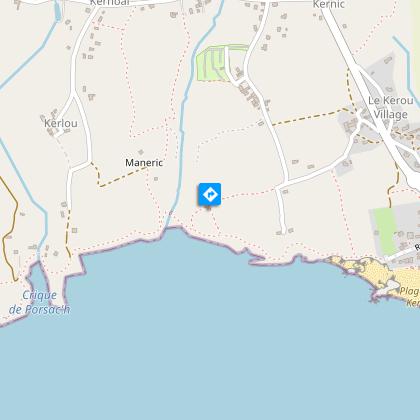This screenshot has width=420, height=420.
Task: Click the Le Kerou Village label
Action: tap(390, 107)
